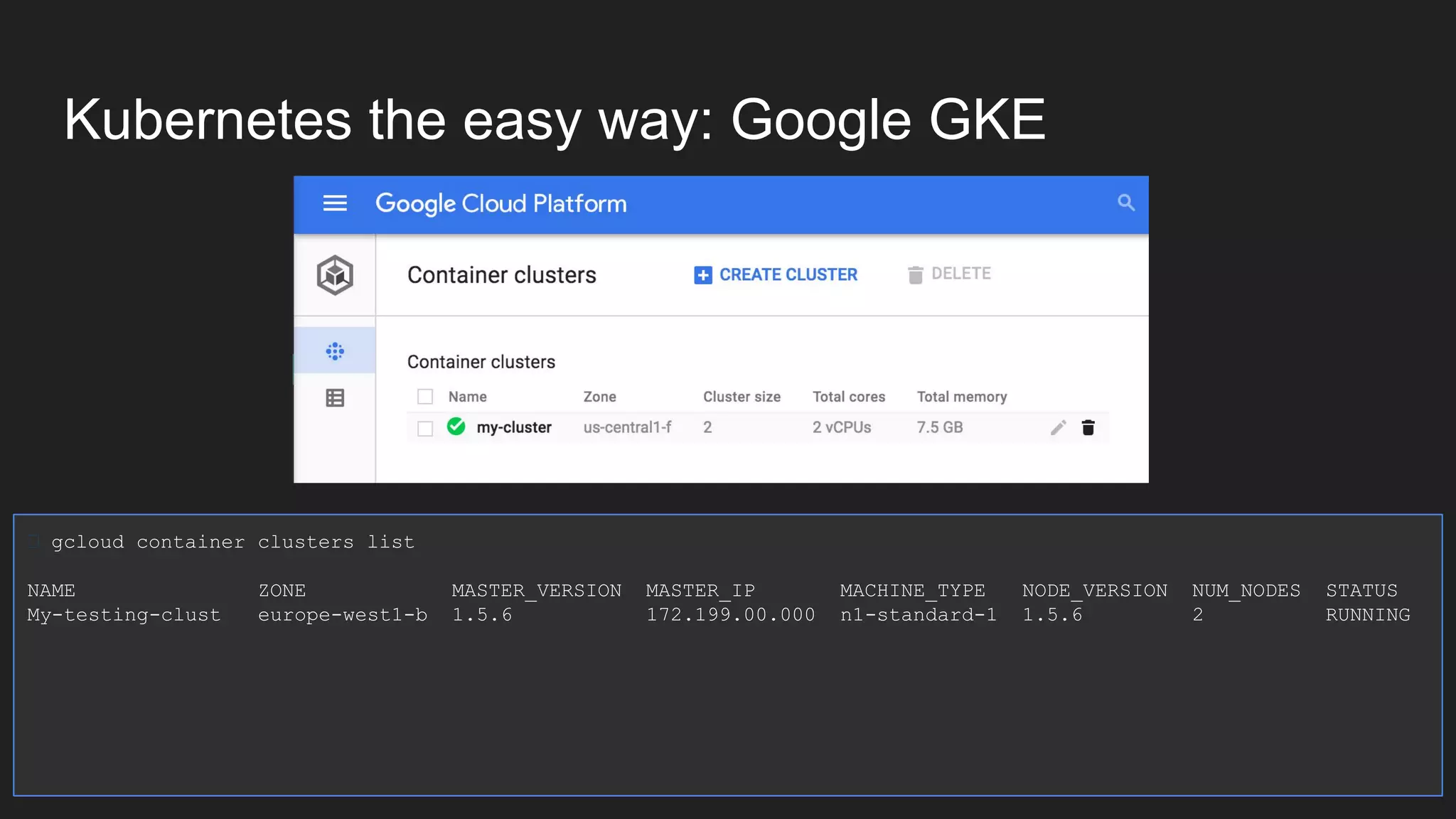Click the search magnifier icon
This screenshot has height=819, width=1456.
(1126, 203)
